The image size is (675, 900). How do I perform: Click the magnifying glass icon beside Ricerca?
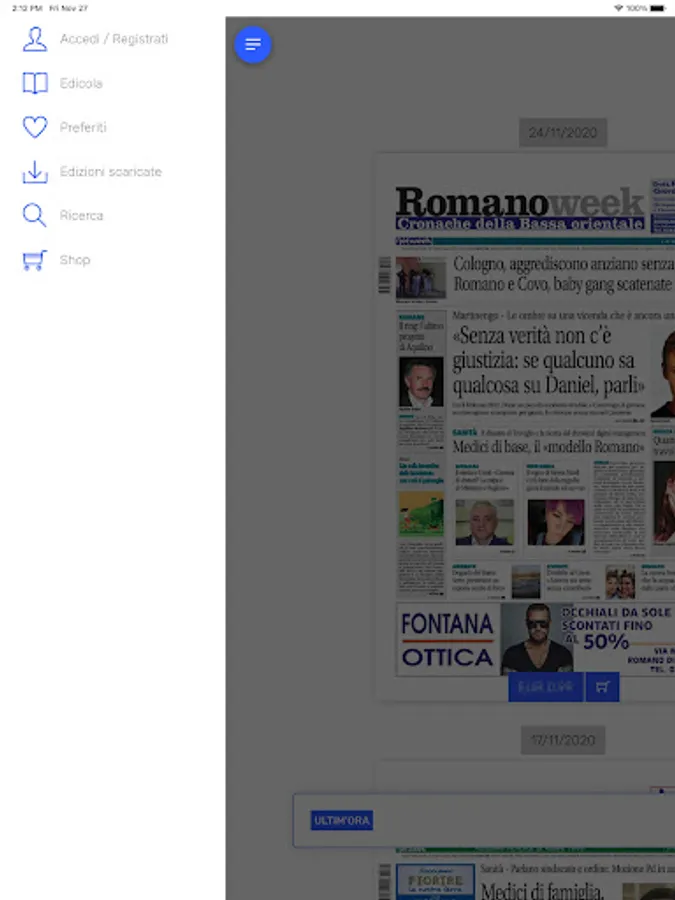coord(34,215)
